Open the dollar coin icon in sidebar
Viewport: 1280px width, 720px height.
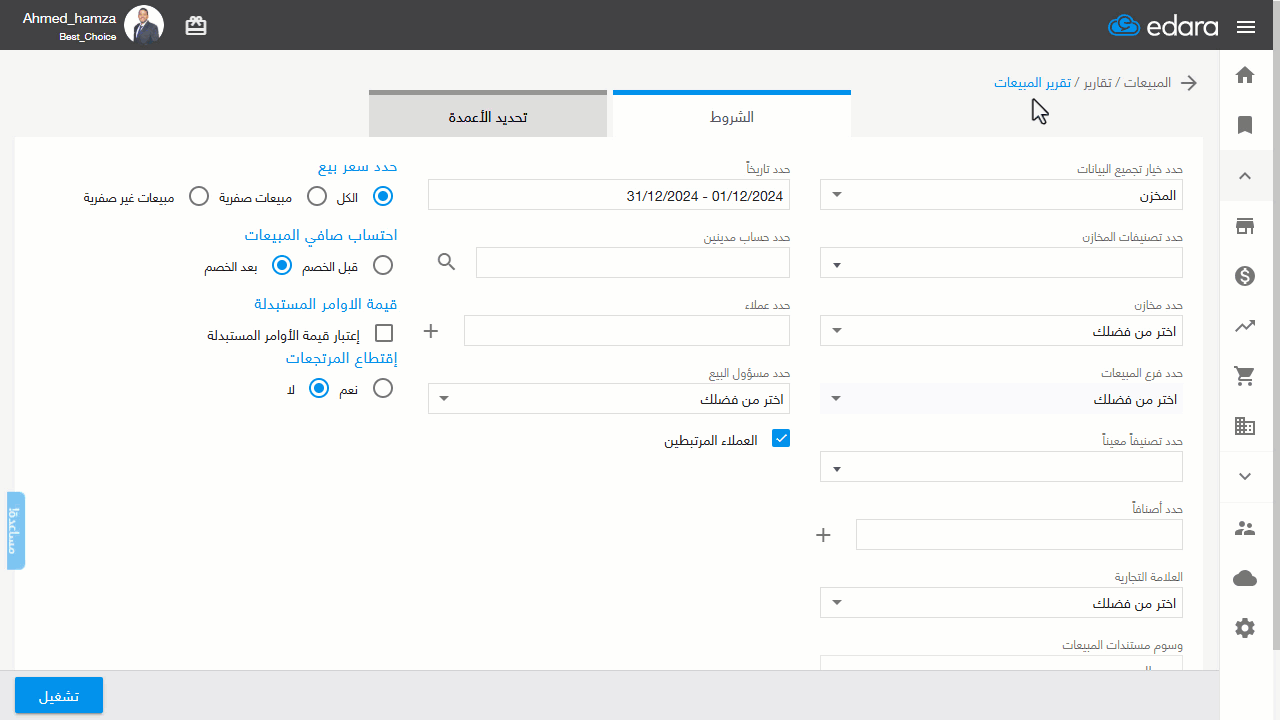(x=1245, y=276)
